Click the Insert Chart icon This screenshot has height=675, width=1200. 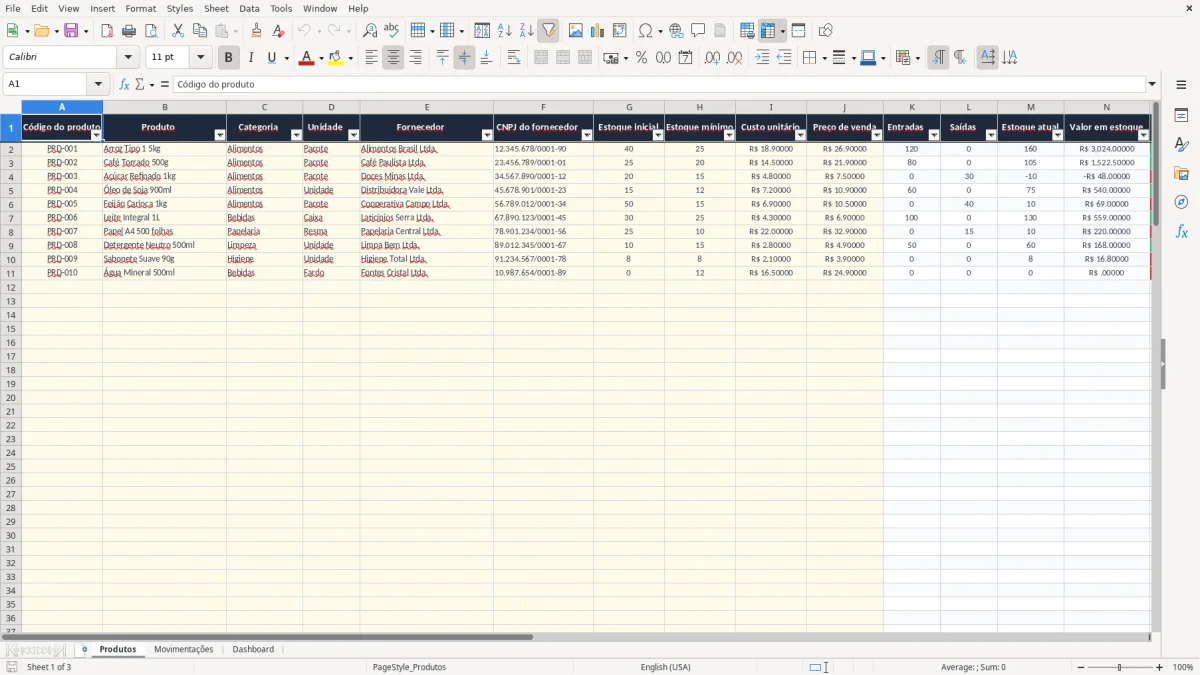[598, 31]
